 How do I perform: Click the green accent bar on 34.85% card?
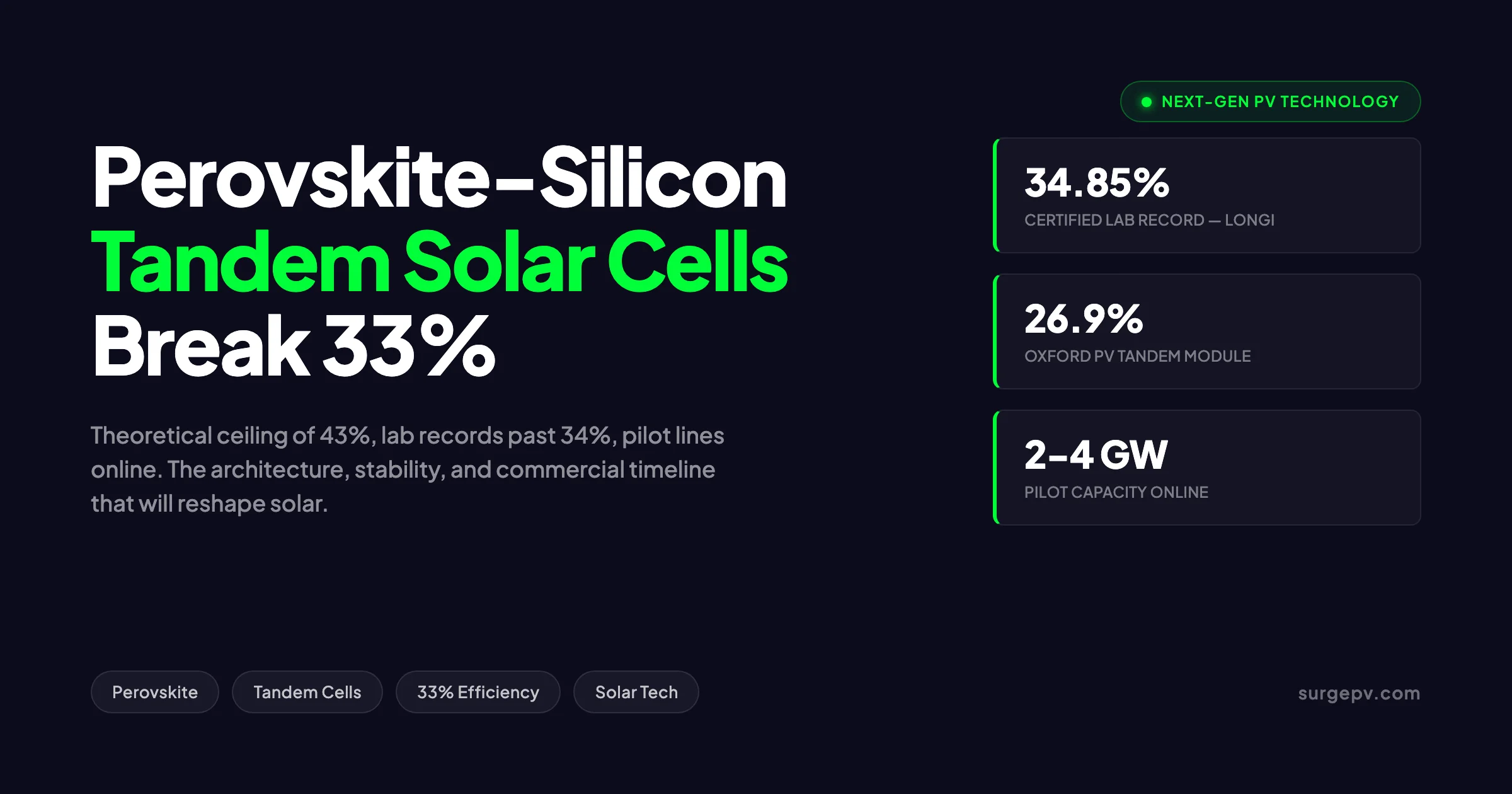click(x=996, y=195)
